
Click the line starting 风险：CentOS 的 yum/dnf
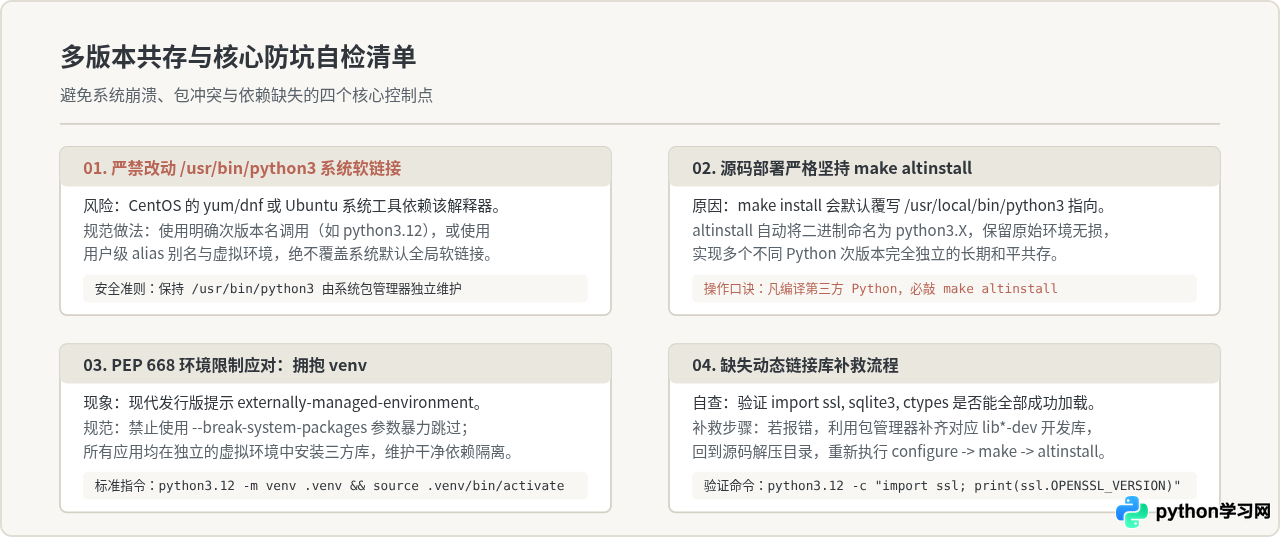(291, 206)
